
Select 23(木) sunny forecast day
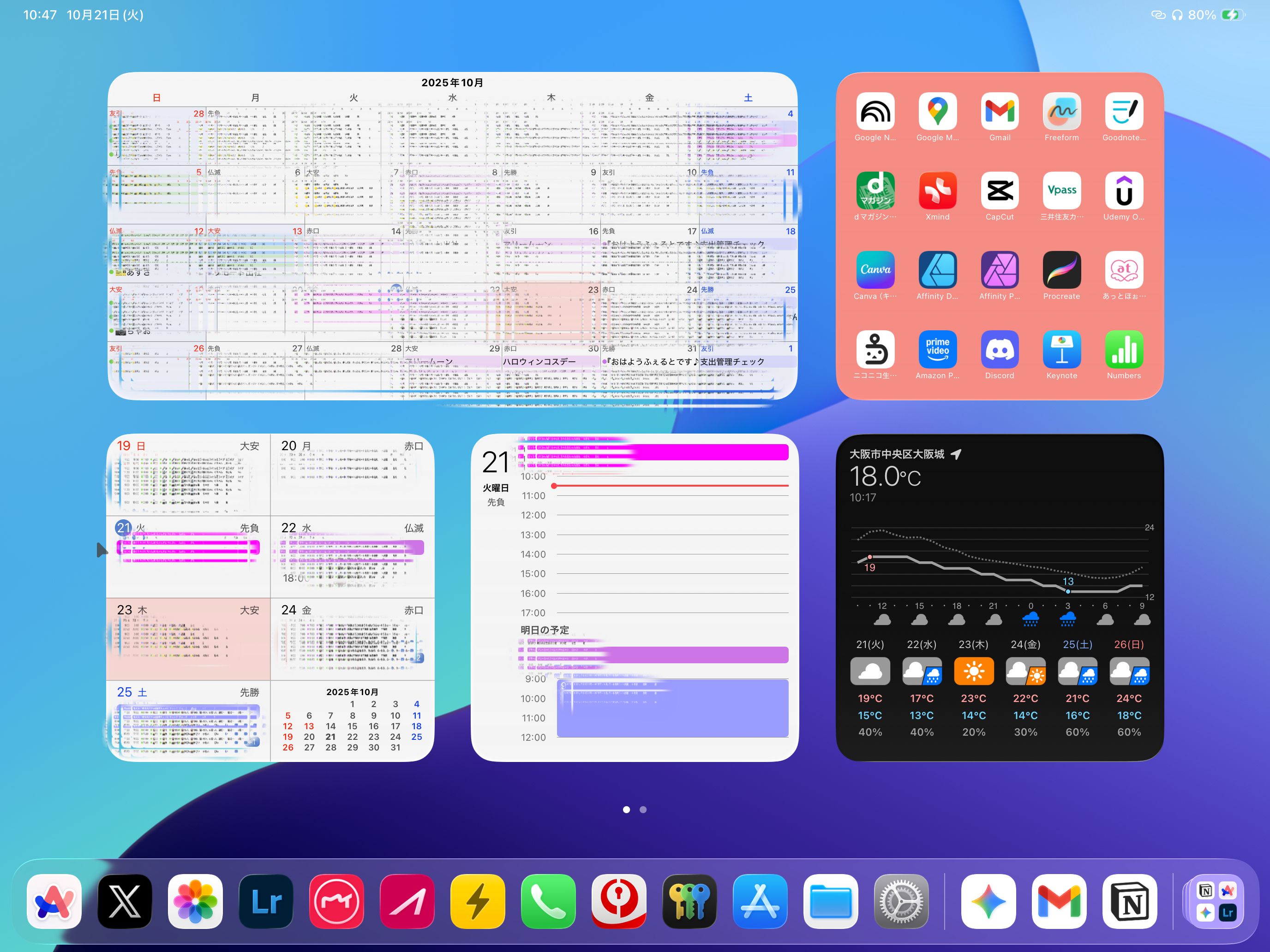point(973,672)
